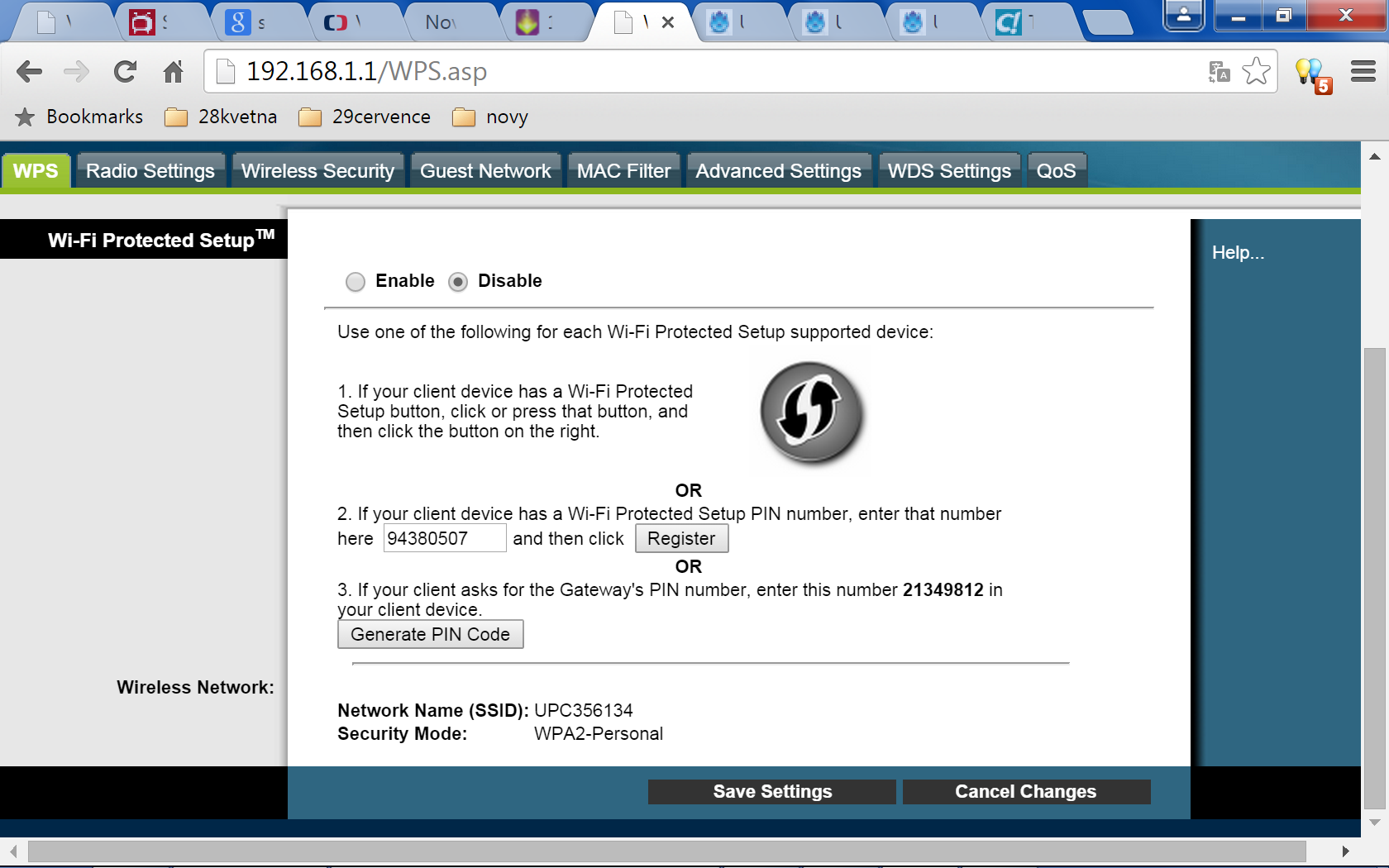Select the Disable radio button
Viewport: 1389px width, 868px height.
pyautogui.click(x=458, y=282)
